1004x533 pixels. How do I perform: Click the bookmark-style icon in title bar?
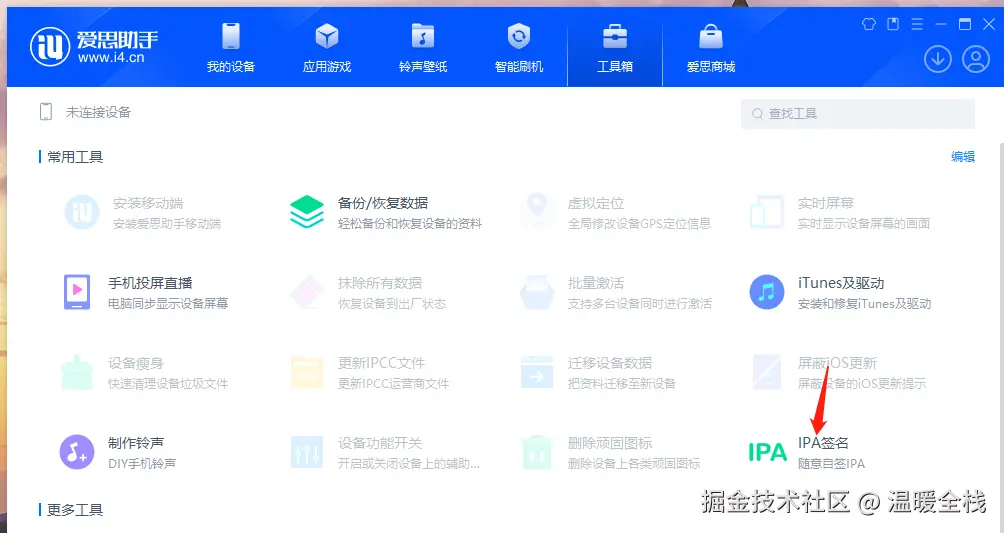point(893,24)
